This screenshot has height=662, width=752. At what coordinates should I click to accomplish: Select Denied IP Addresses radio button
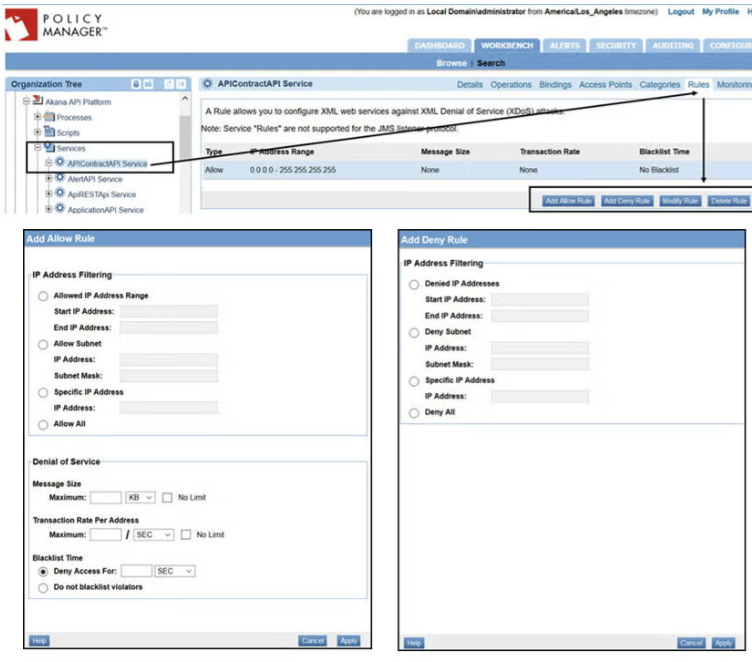(x=414, y=284)
